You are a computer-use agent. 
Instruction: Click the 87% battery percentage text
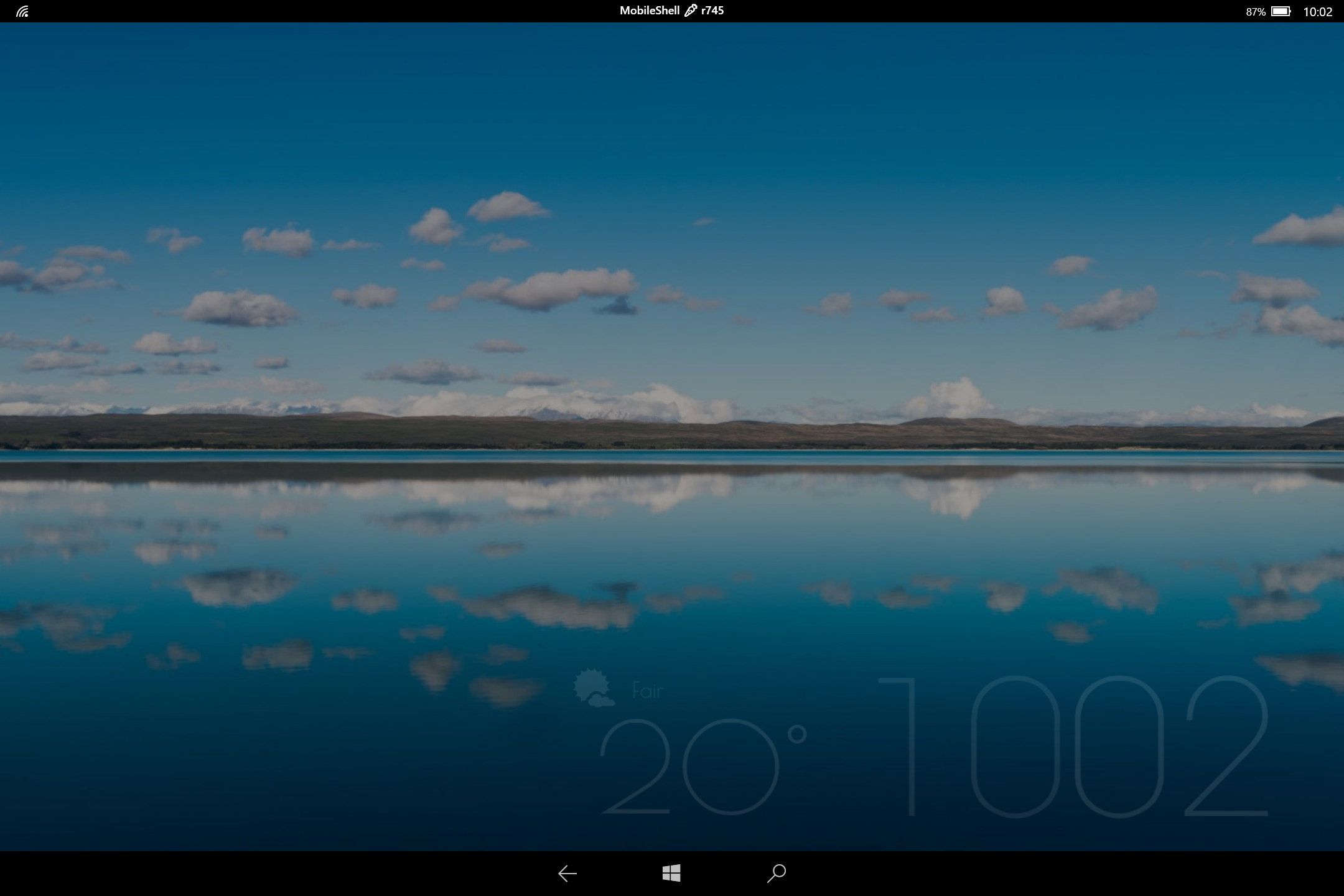(1256, 12)
